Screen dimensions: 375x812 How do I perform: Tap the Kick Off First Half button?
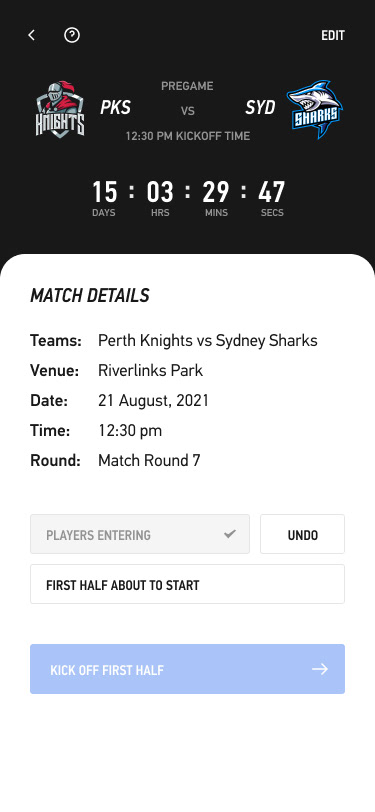pyautogui.click(x=188, y=669)
